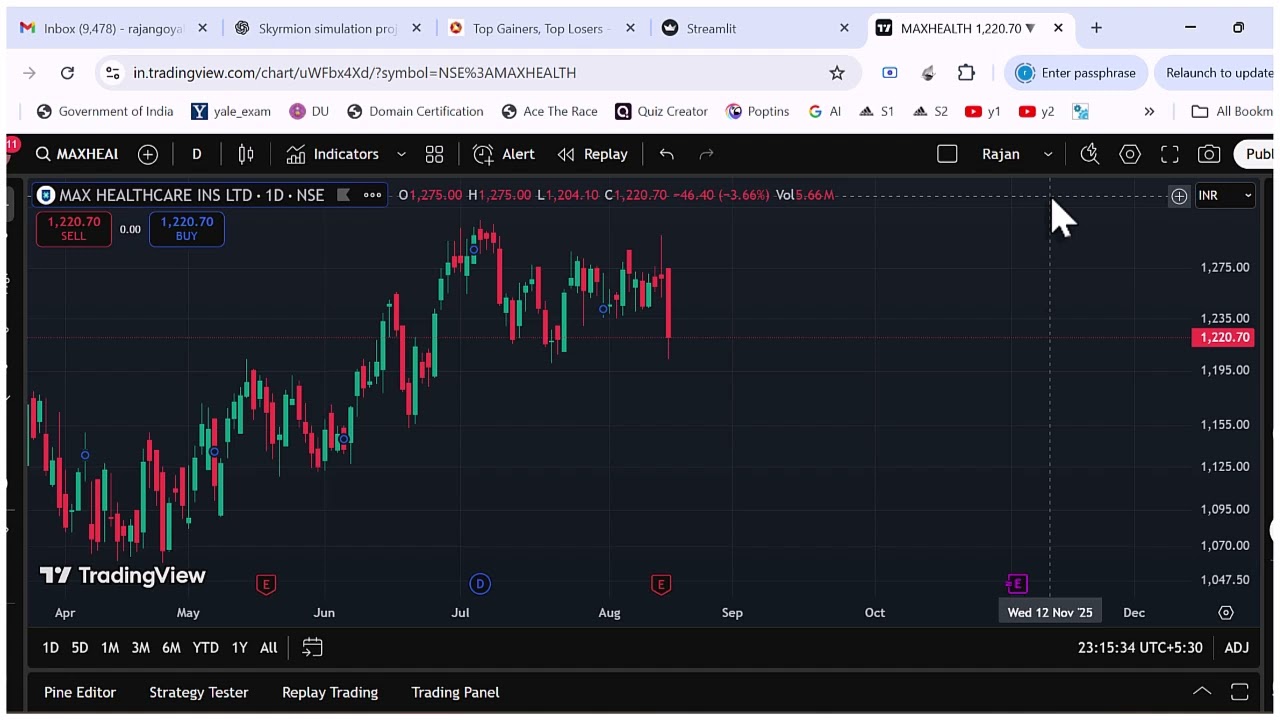This screenshot has height=720, width=1280.
Task: Open the MAXHEAL symbol search
Action: coord(77,154)
